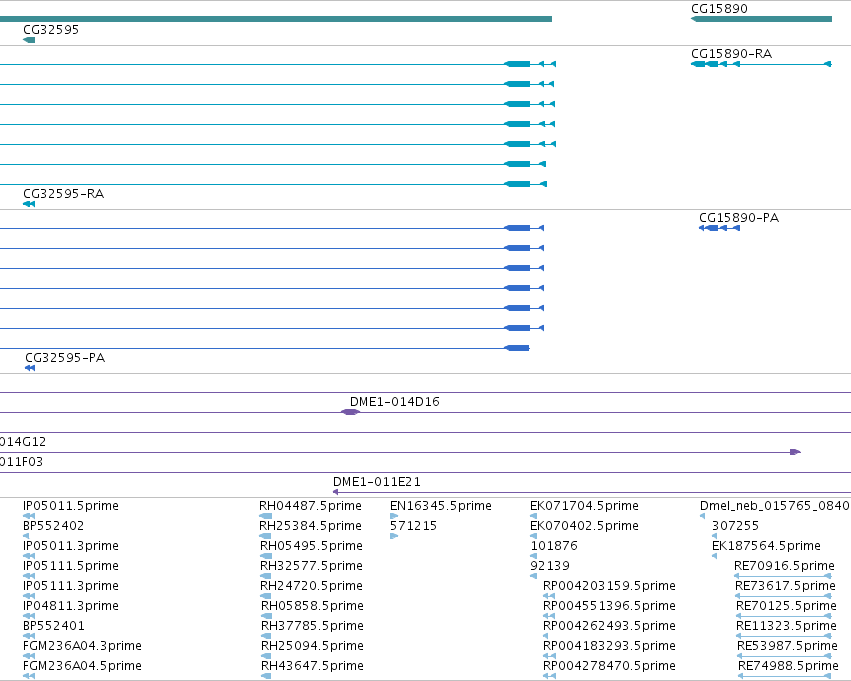Select RH25094.5prime EST label
Screen dimensions: 851x681
pyautogui.click(x=313, y=646)
